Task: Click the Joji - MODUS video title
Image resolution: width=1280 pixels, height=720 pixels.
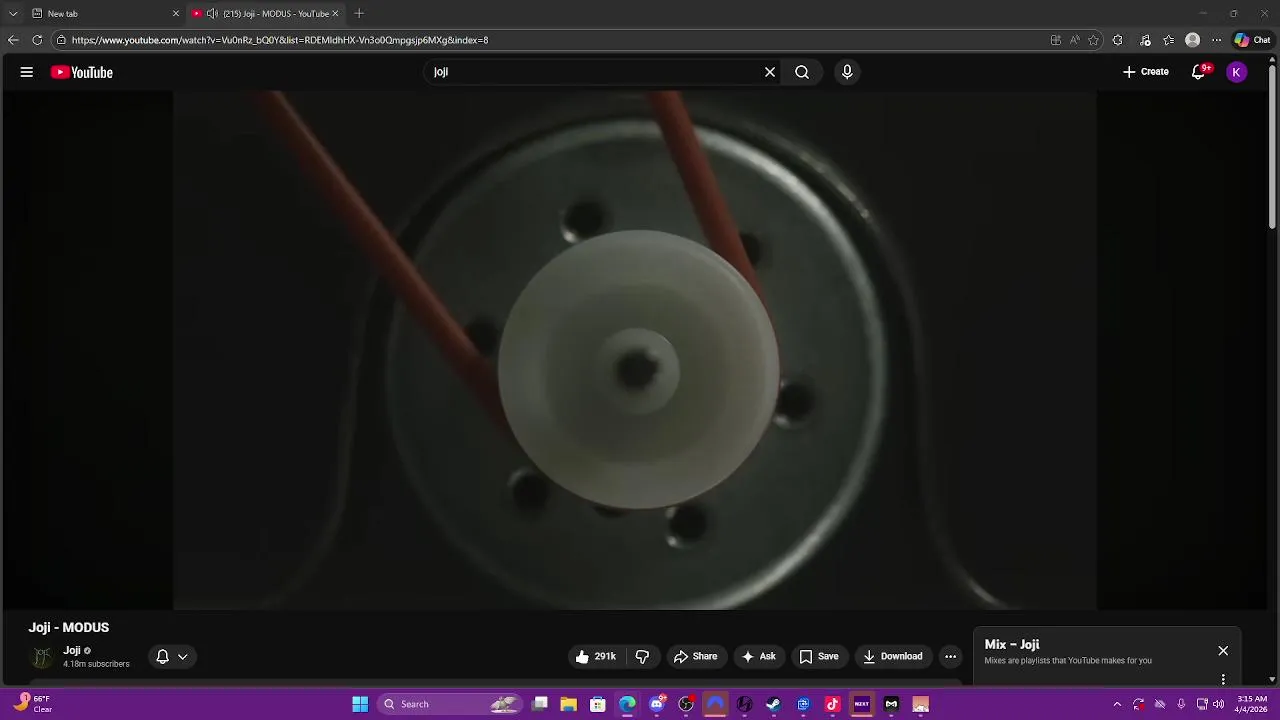Action: [x=69, y=628]
